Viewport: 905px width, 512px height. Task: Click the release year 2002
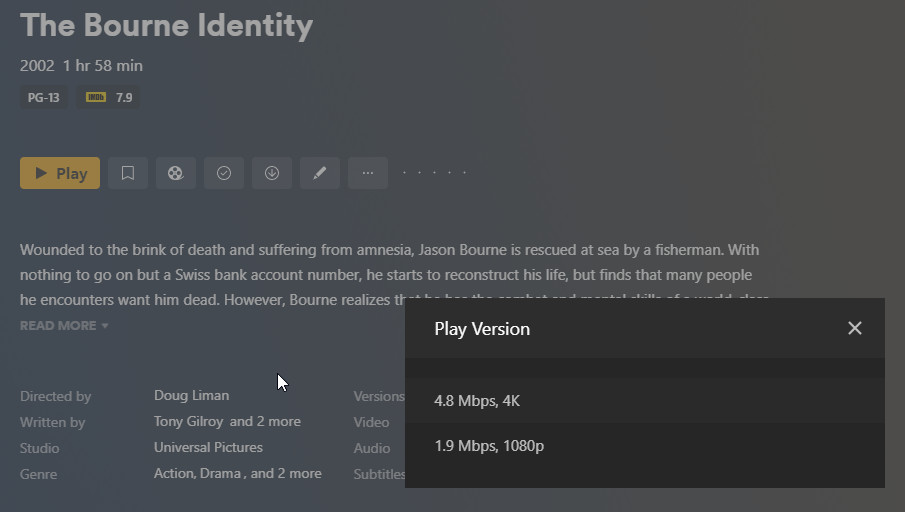point(37,66)
